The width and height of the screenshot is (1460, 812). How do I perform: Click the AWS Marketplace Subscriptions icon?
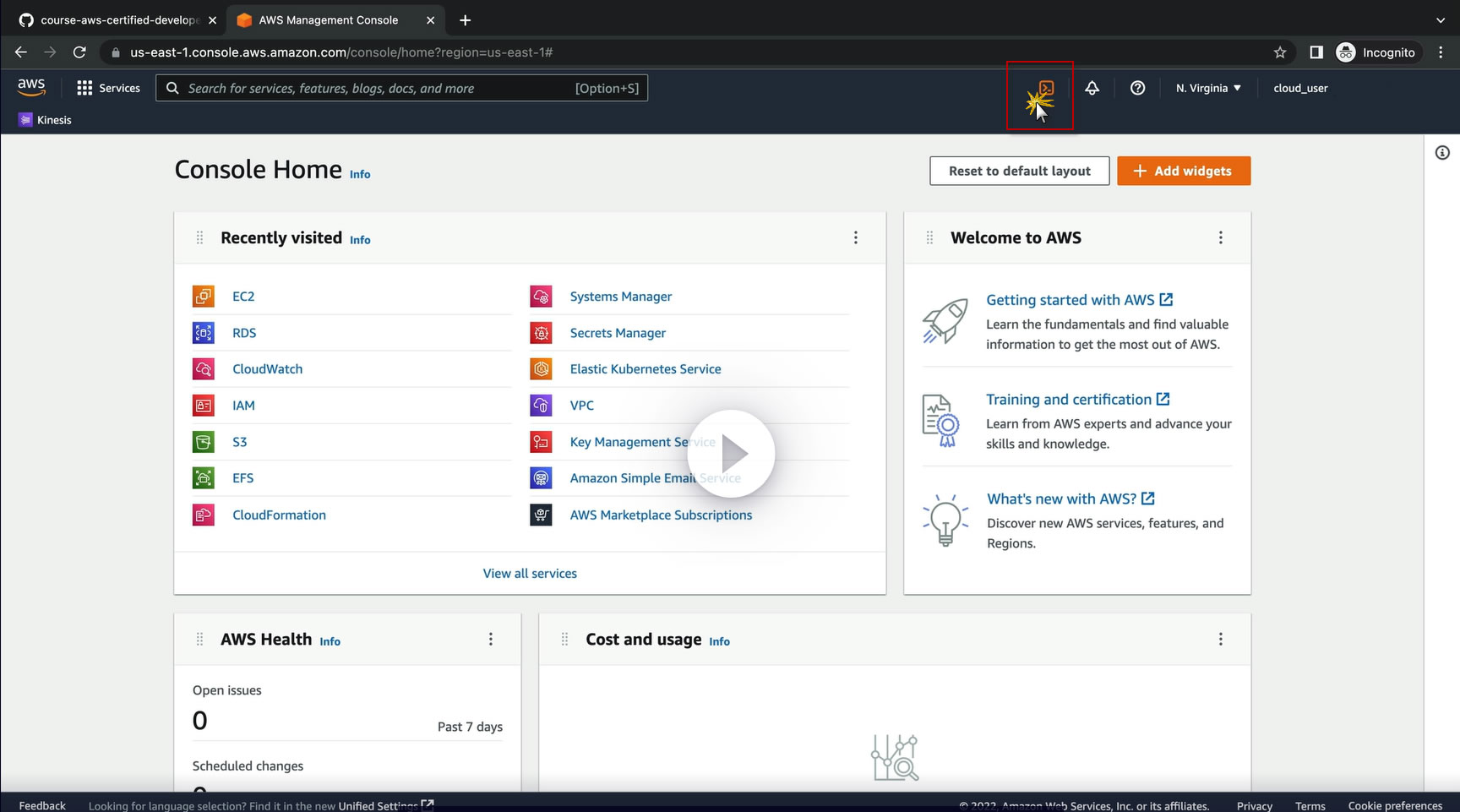pyautogui.click(x=541, y=515)
